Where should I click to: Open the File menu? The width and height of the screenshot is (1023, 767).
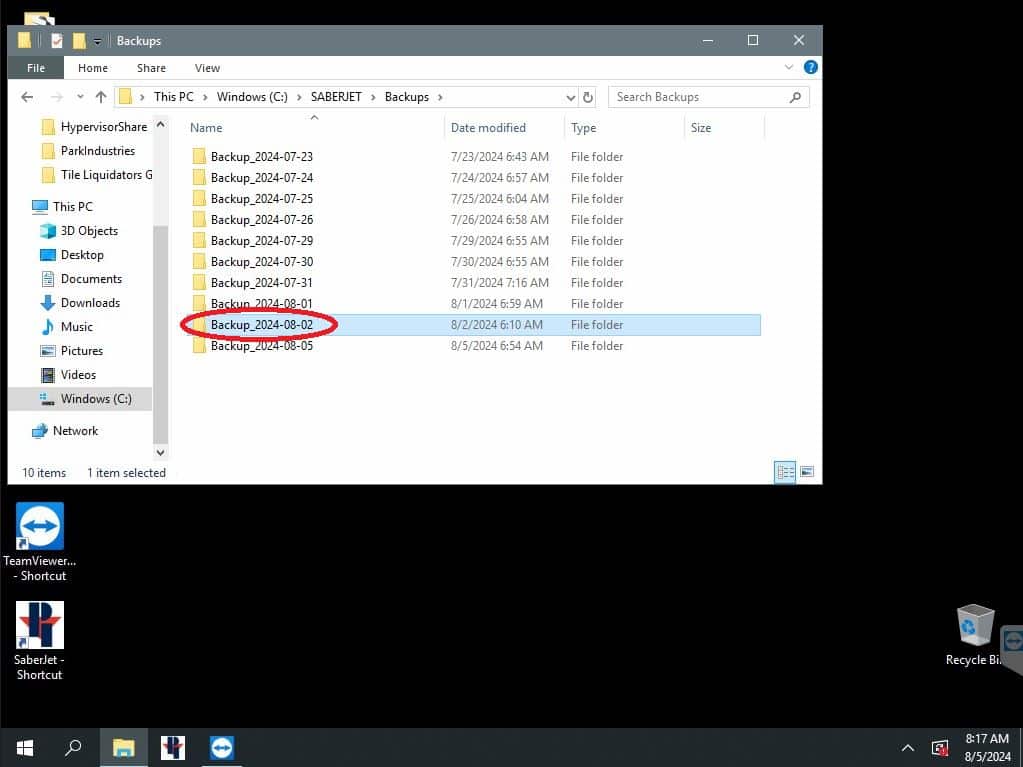tap(36, 68)
